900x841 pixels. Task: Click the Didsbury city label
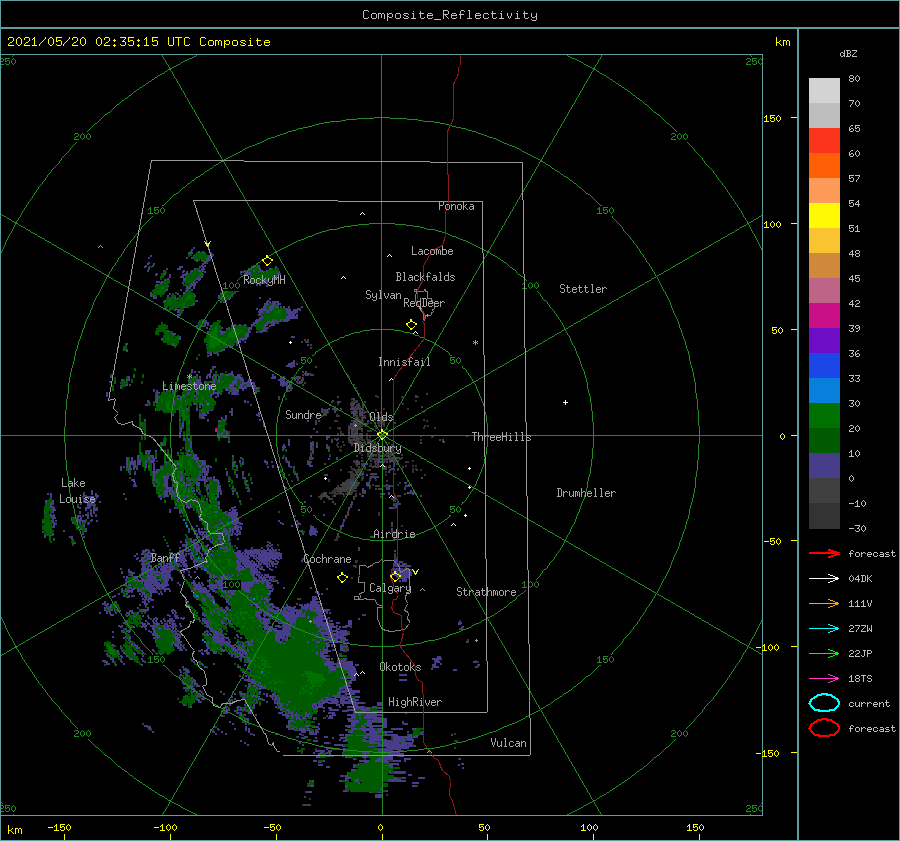(378, 448)
